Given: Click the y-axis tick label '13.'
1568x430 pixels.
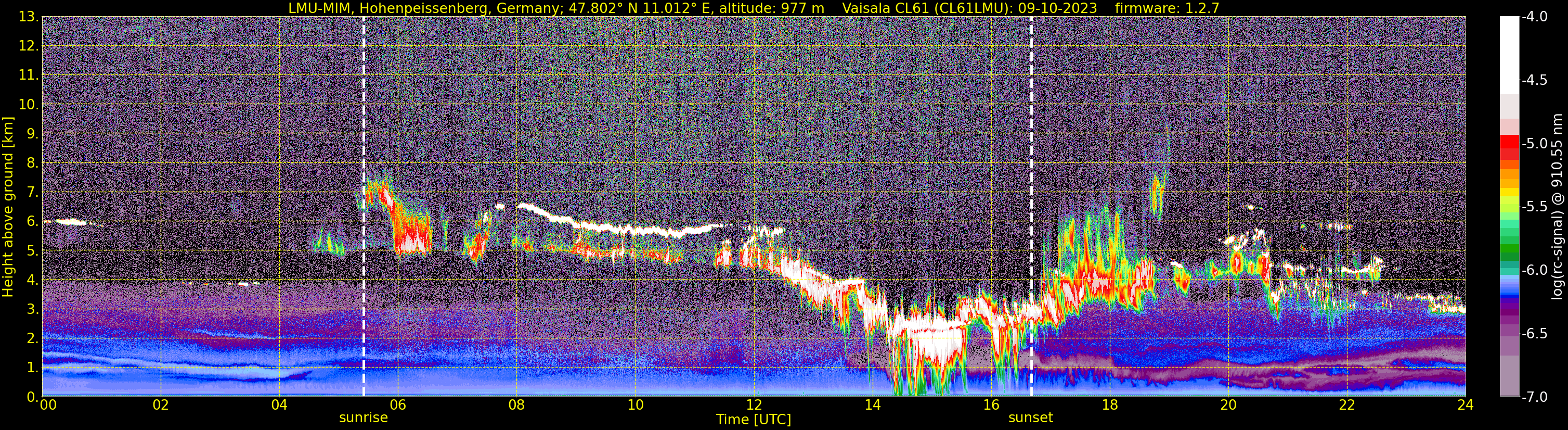Looking at the screenshot, I should coord(29,17).
